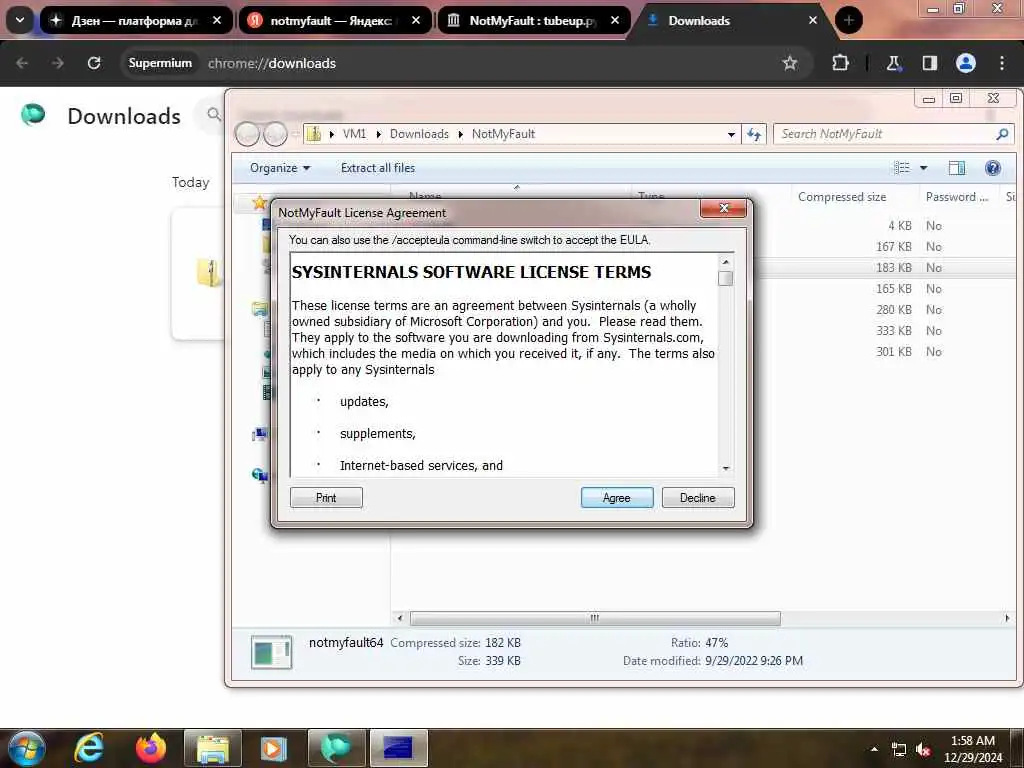Screen dimensions: 1024x768
Task: Print the Sysinternals license terms
Action: pos(326,498)
